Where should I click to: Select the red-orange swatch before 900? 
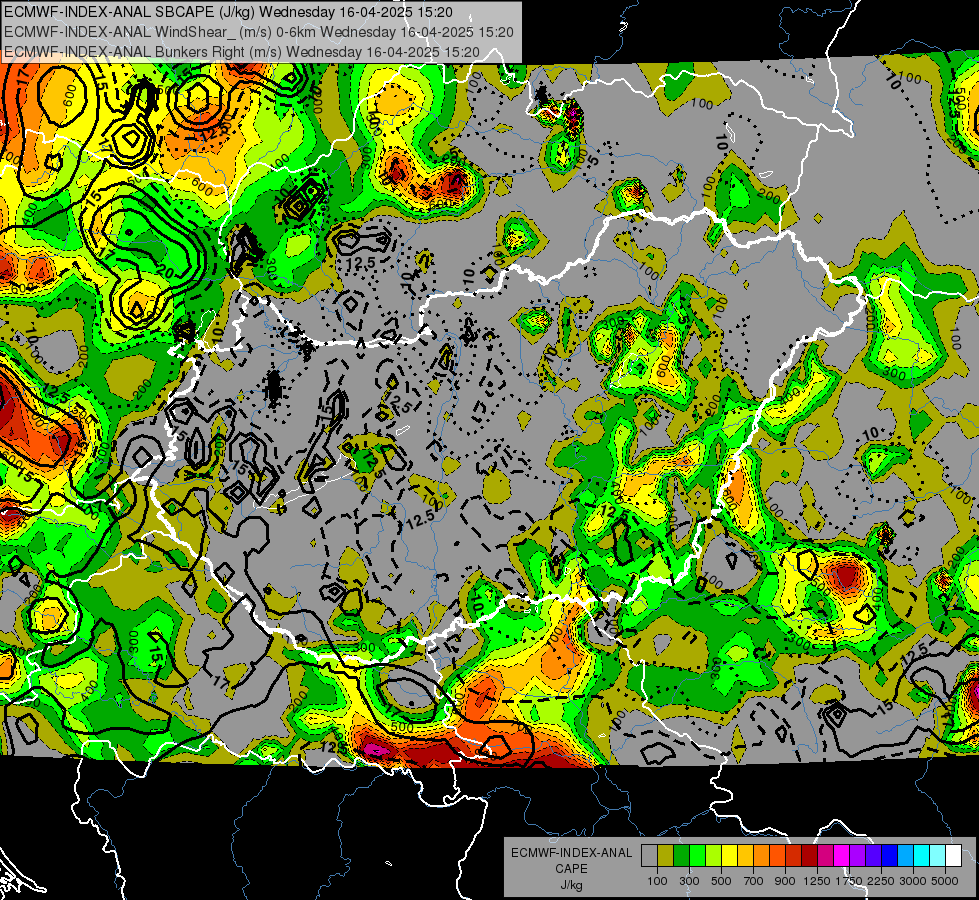point(777,856)
